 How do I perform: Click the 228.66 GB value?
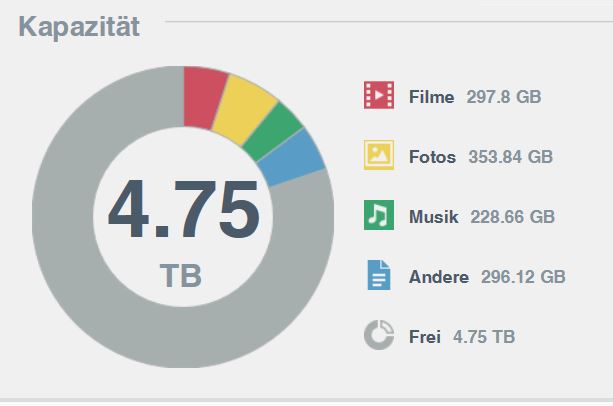[513, 217]
